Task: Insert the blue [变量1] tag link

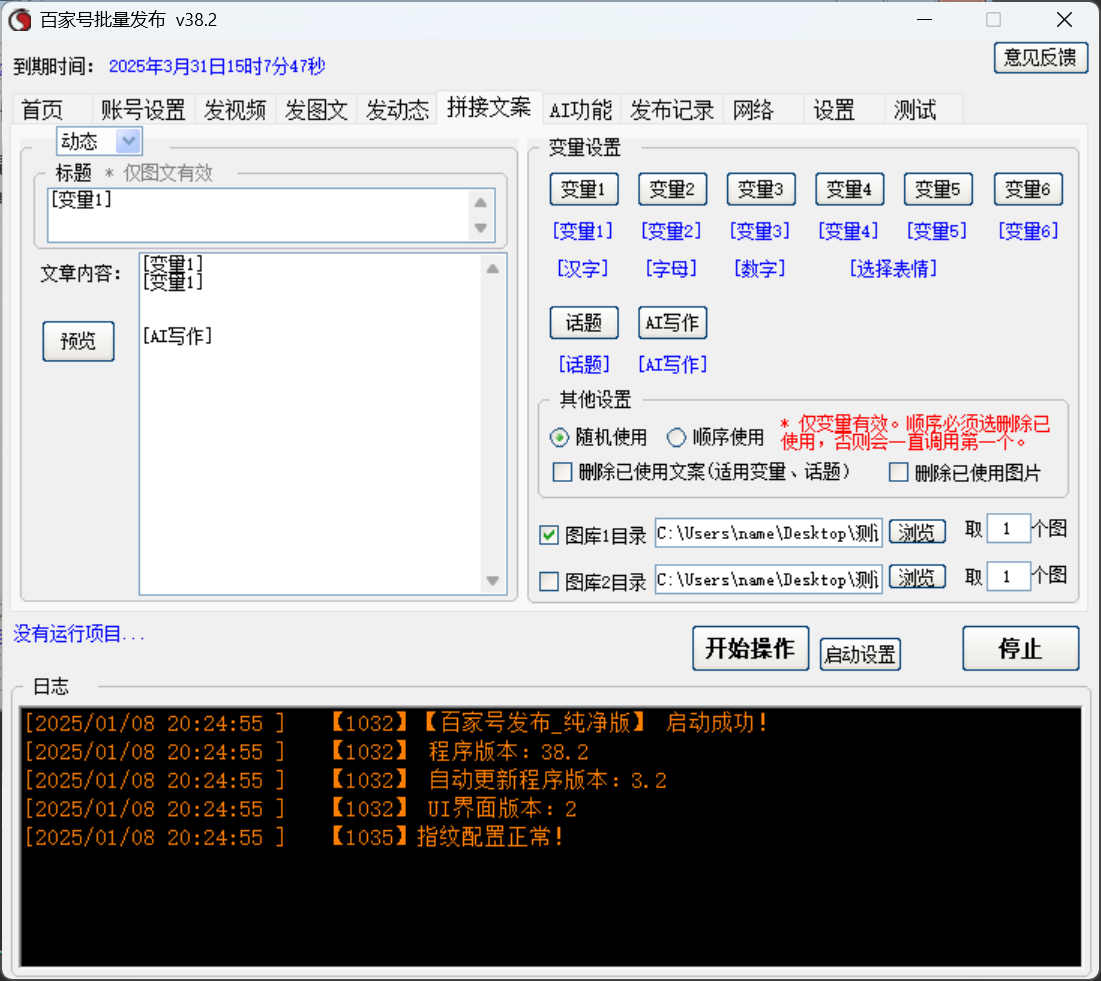Action: [583, 230]
